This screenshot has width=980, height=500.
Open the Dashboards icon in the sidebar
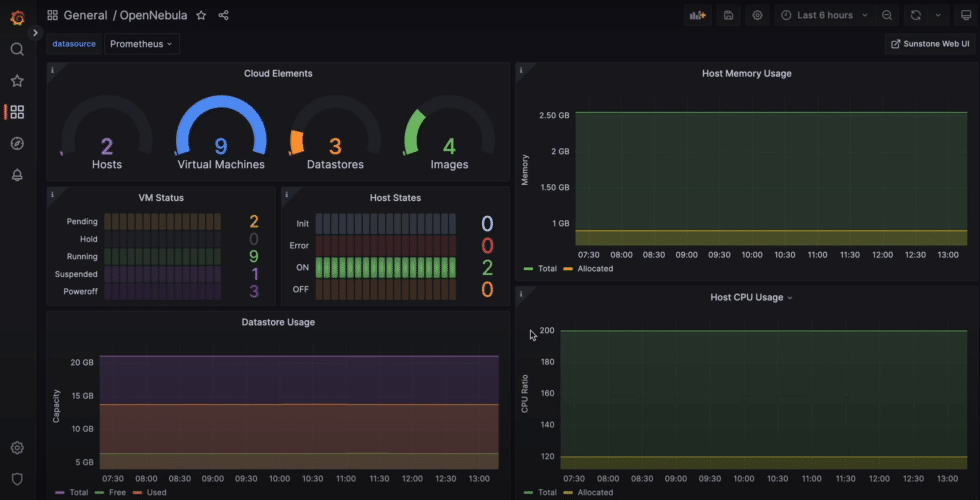[18, 112]
